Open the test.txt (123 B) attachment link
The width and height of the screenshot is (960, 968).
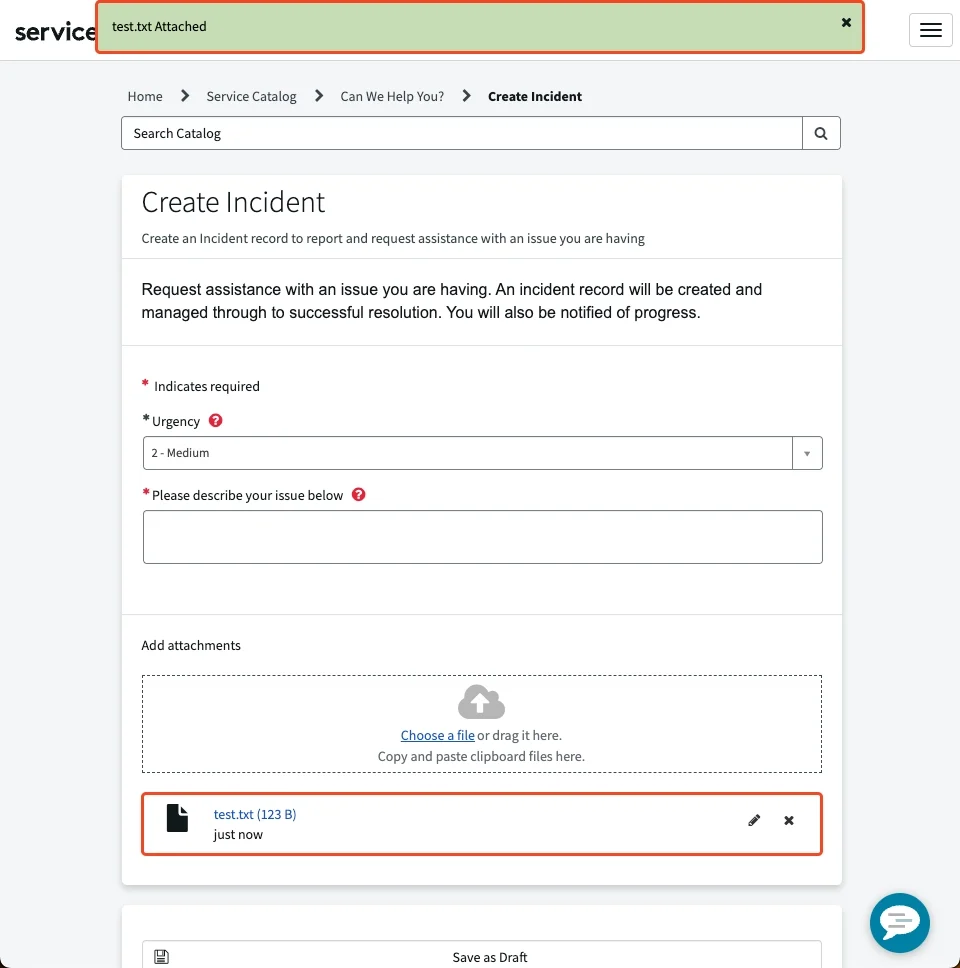tap(255, 815)
